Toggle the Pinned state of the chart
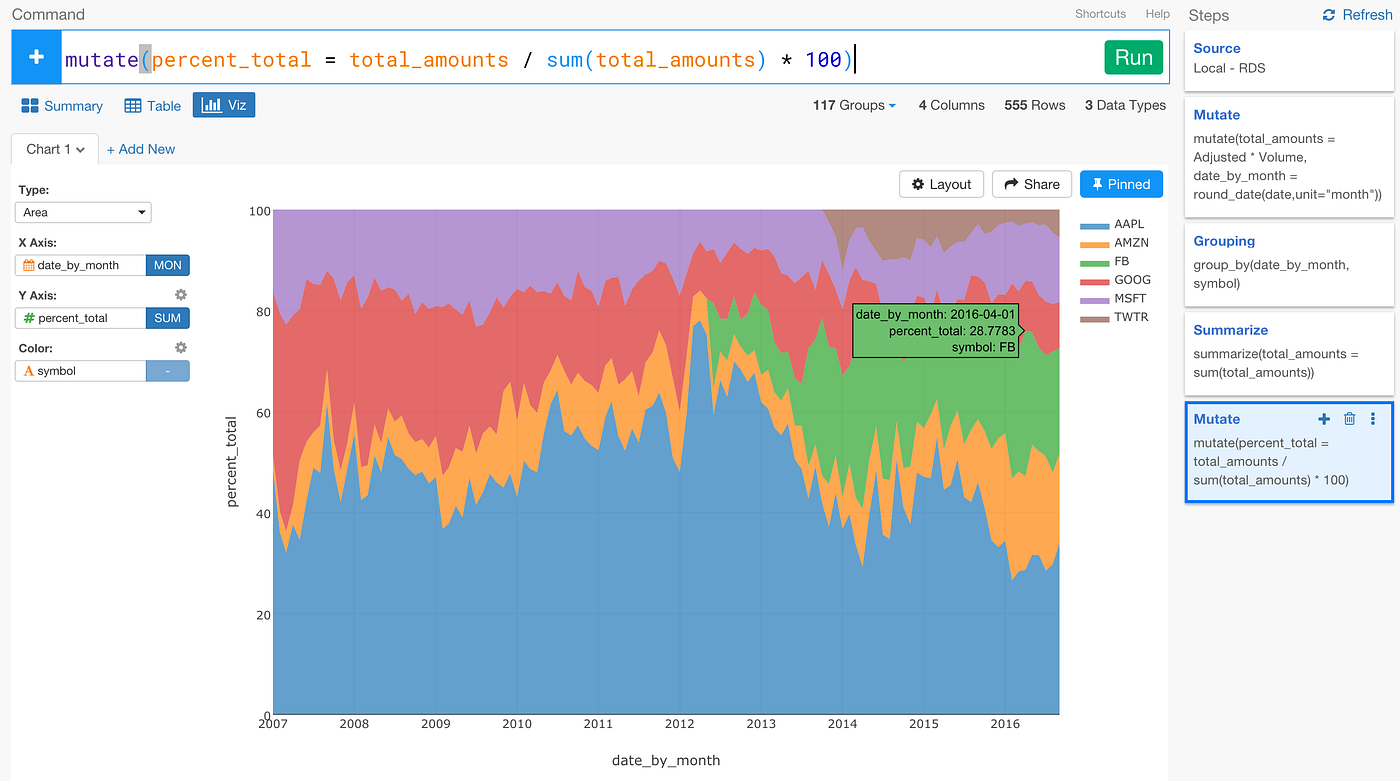1400x781 pixels. [1120, 184]
